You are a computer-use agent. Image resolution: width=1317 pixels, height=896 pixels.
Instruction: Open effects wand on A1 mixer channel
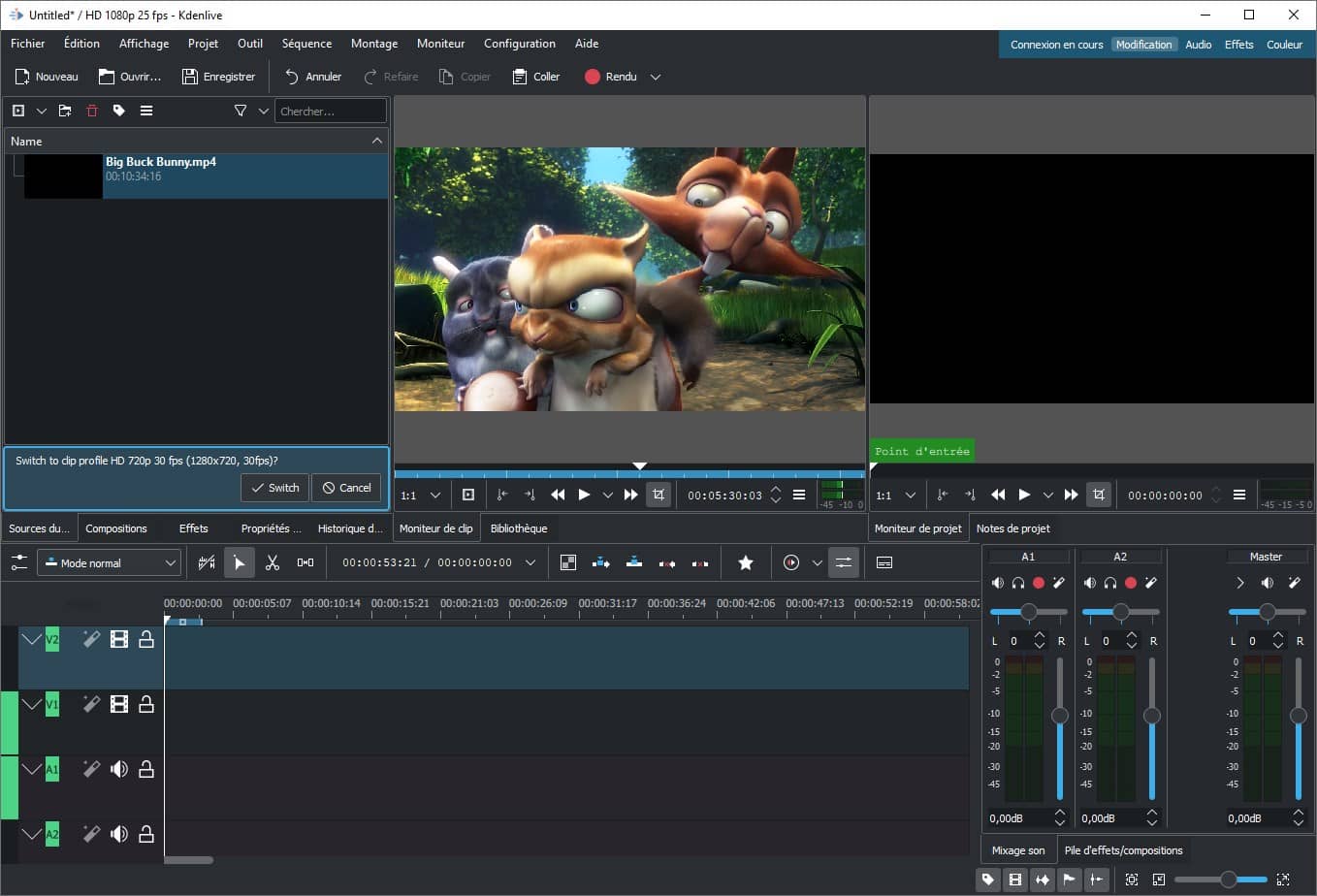(1059, 583)
